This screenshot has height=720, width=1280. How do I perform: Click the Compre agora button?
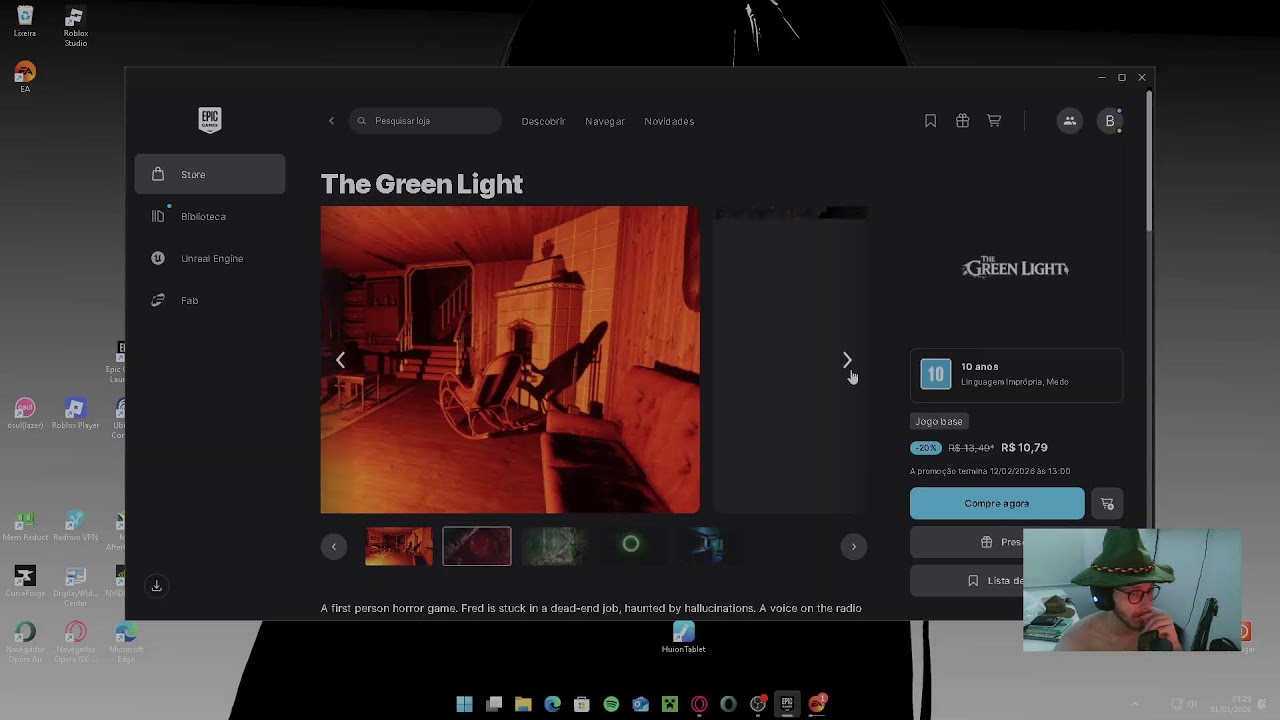997,504
